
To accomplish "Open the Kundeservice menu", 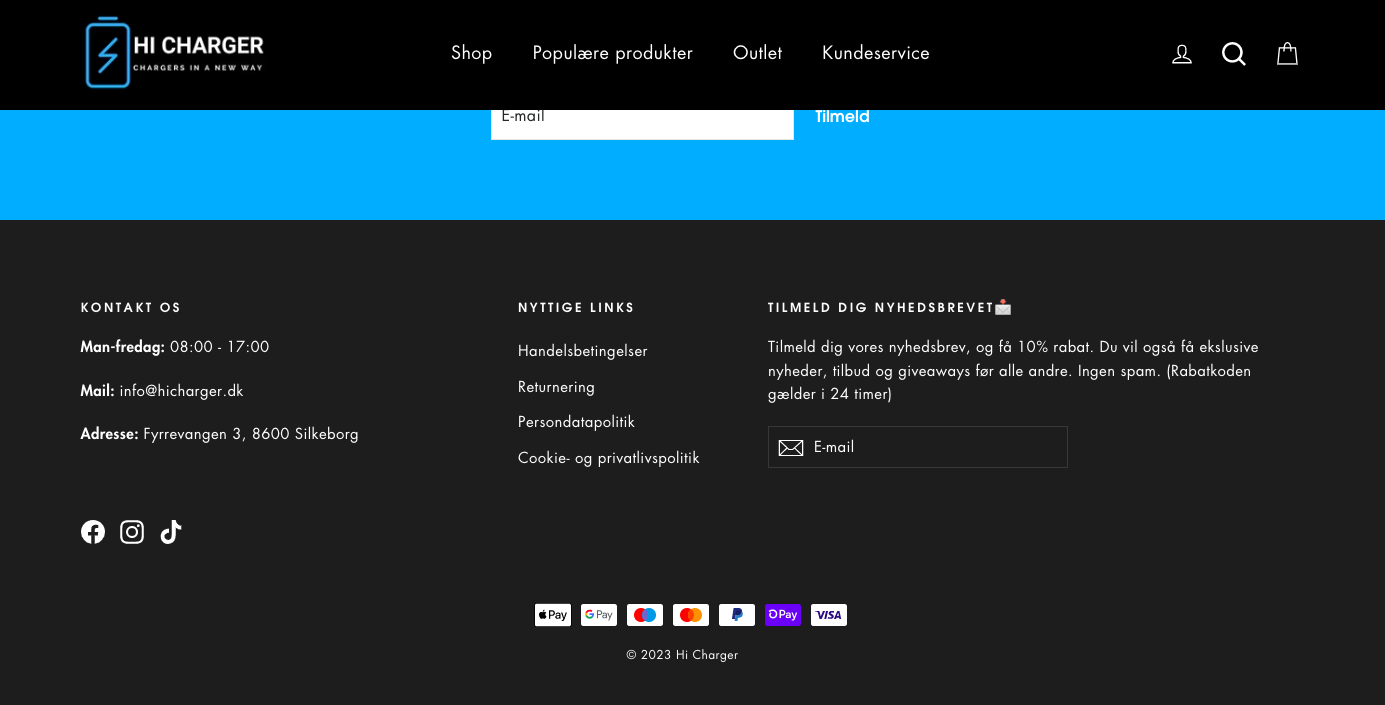I will point(875,53).
